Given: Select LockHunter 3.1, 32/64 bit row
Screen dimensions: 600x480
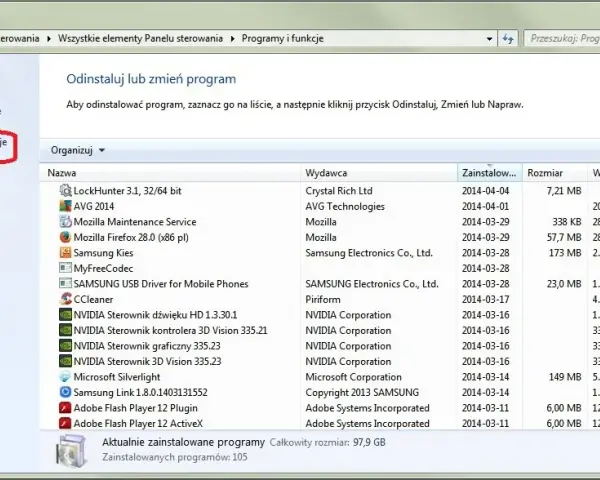Looking at the screenshot, I should [127, 191].
